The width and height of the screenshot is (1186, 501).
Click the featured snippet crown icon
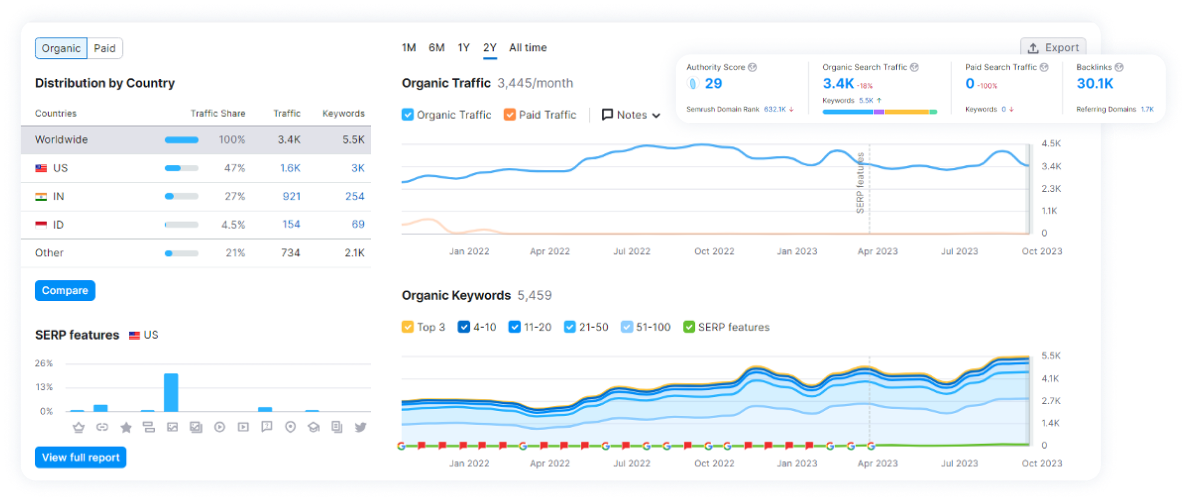coord(78,427)
